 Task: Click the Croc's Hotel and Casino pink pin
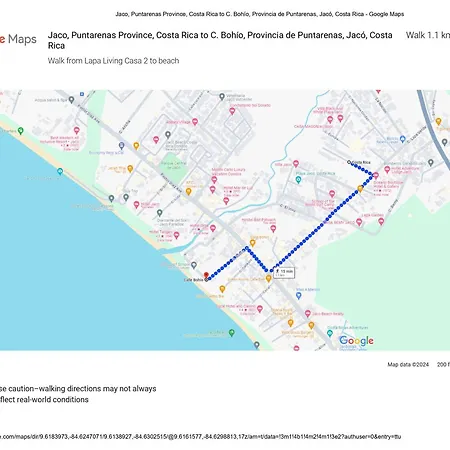click(x=259, y=309)
